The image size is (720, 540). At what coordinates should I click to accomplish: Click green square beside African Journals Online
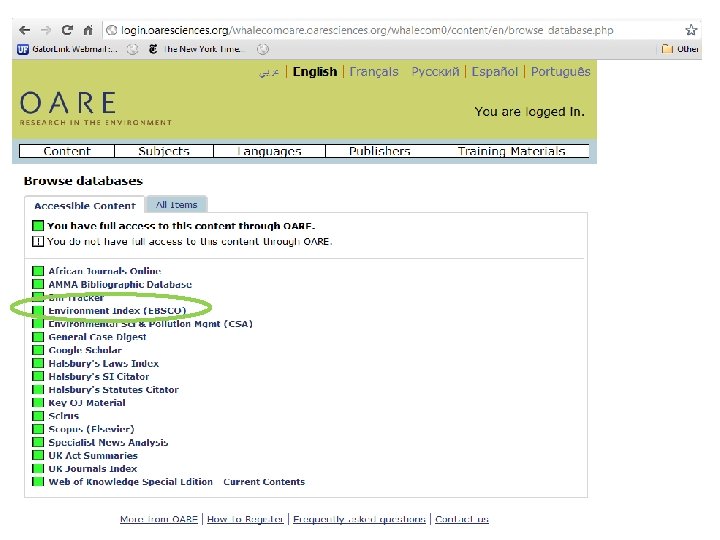click(x=38, y=271)
